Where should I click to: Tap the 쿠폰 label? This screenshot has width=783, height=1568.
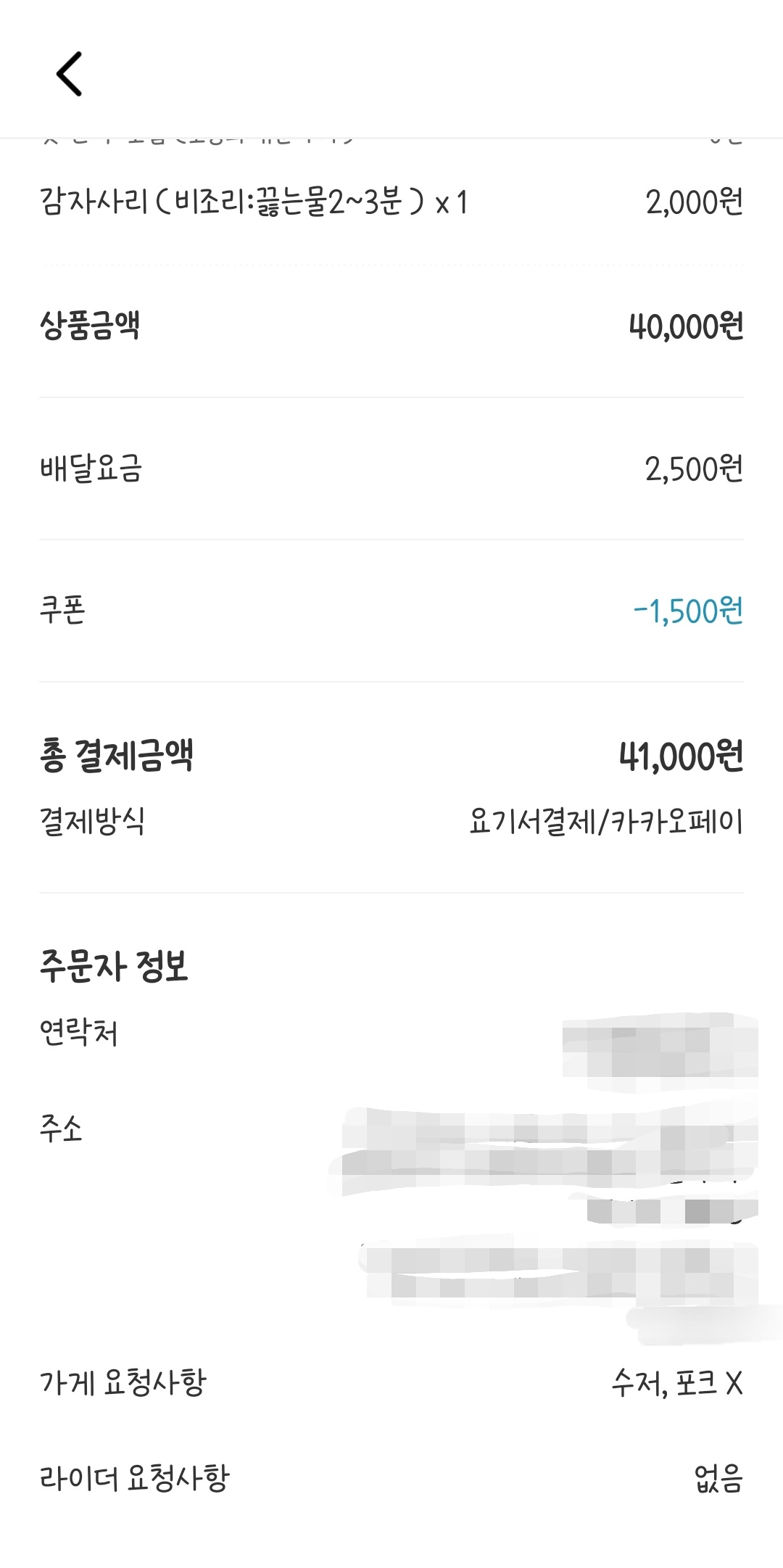tap(62, 611)
